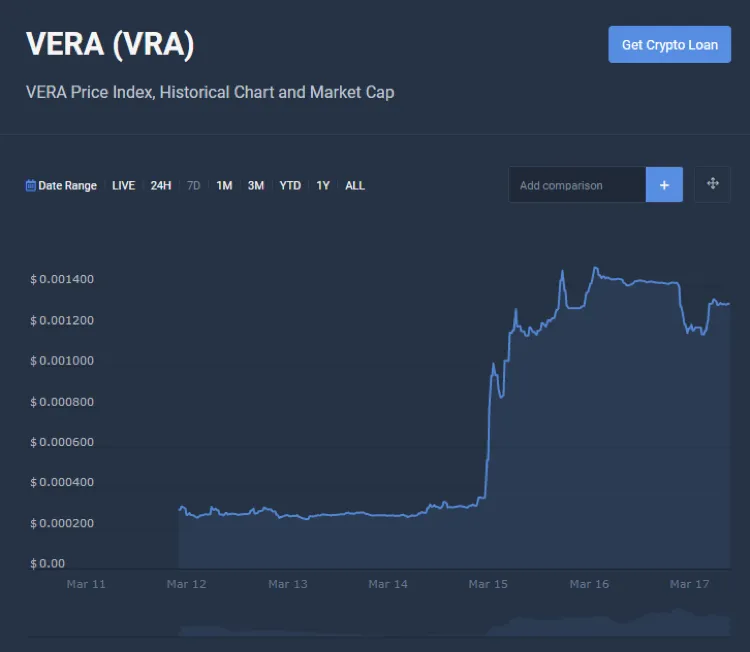
Task: Select the 1Y time range
Action: click(323, 186)
